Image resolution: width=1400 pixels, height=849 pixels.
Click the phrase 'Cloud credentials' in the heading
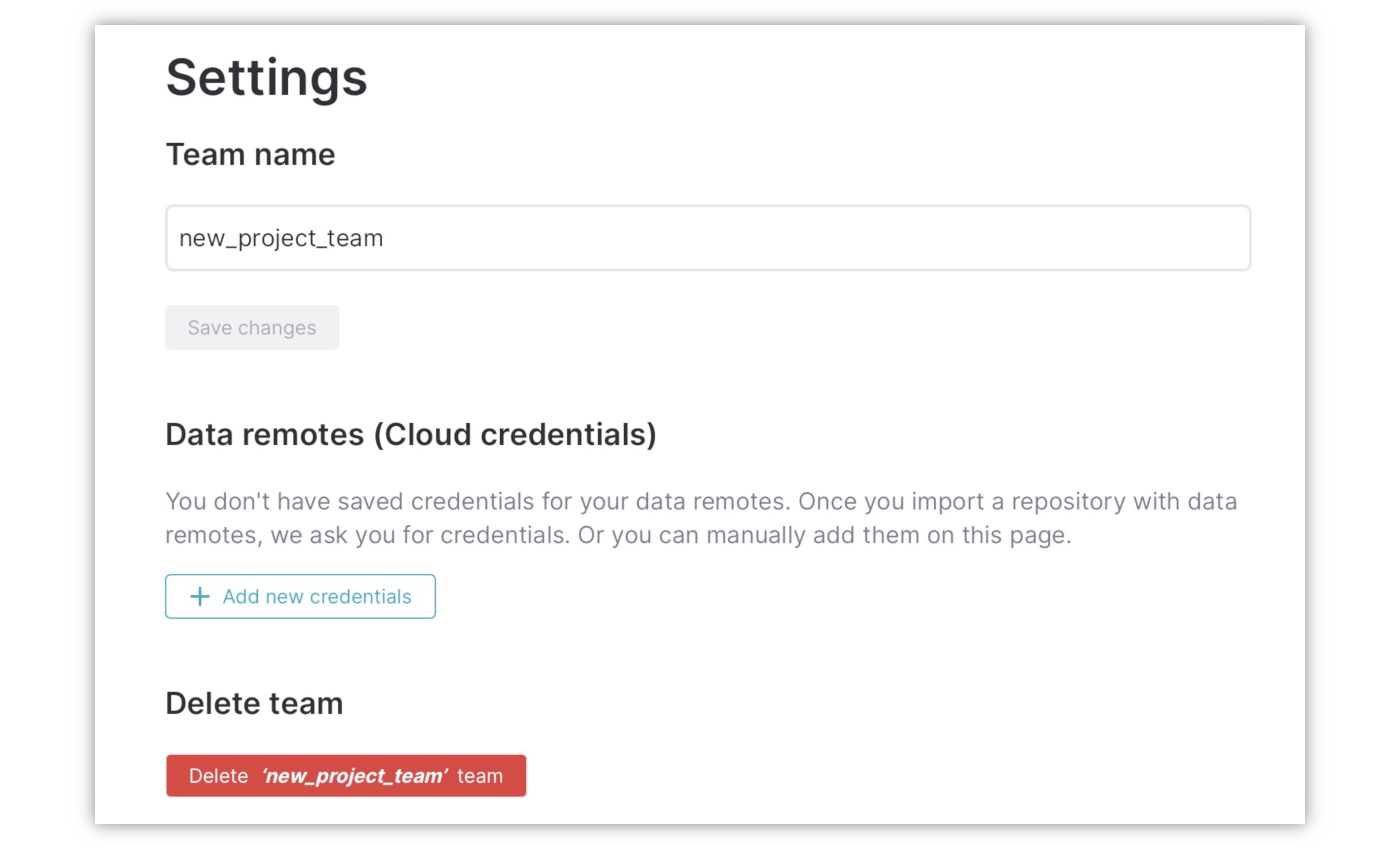pos(515,435)
